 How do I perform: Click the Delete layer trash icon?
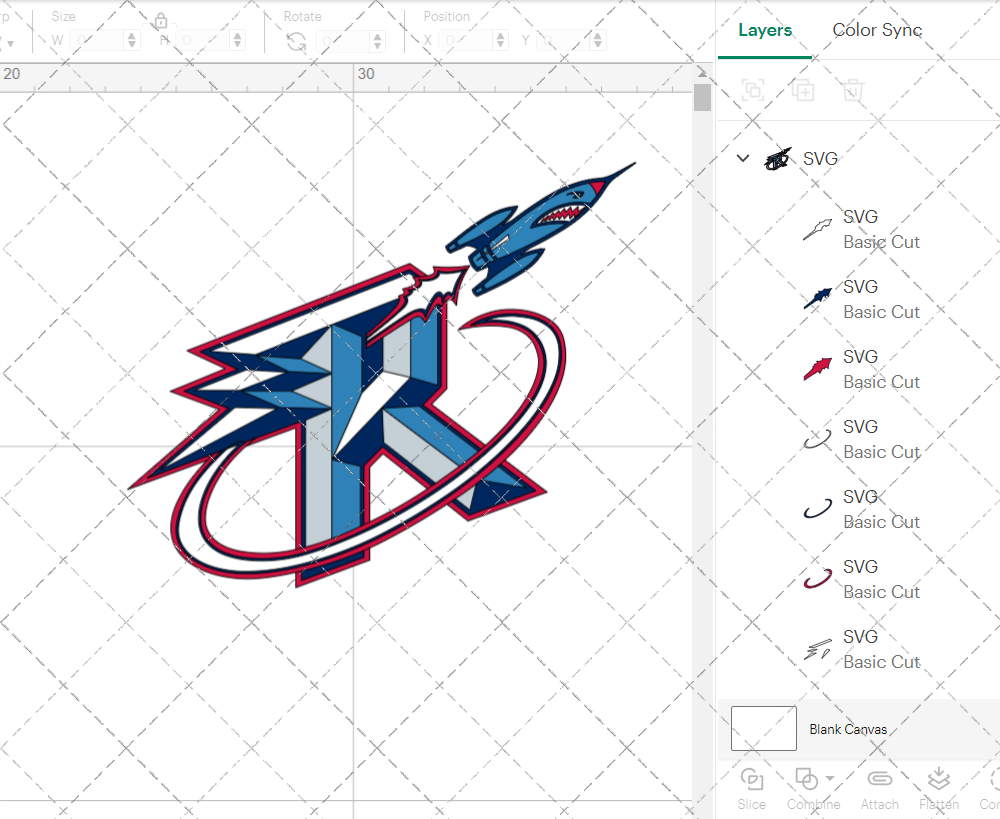tap(852, 91)
